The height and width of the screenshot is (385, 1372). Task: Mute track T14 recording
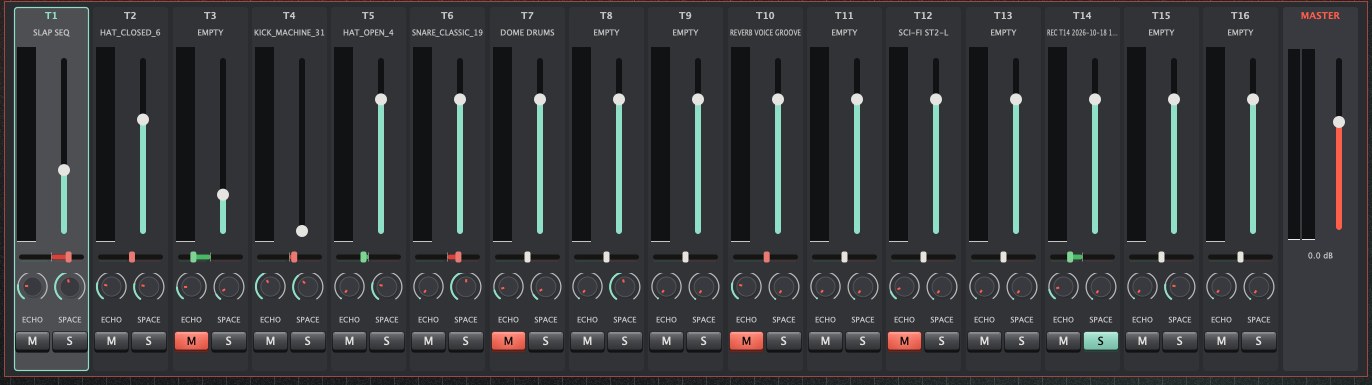click(1063, 341)
